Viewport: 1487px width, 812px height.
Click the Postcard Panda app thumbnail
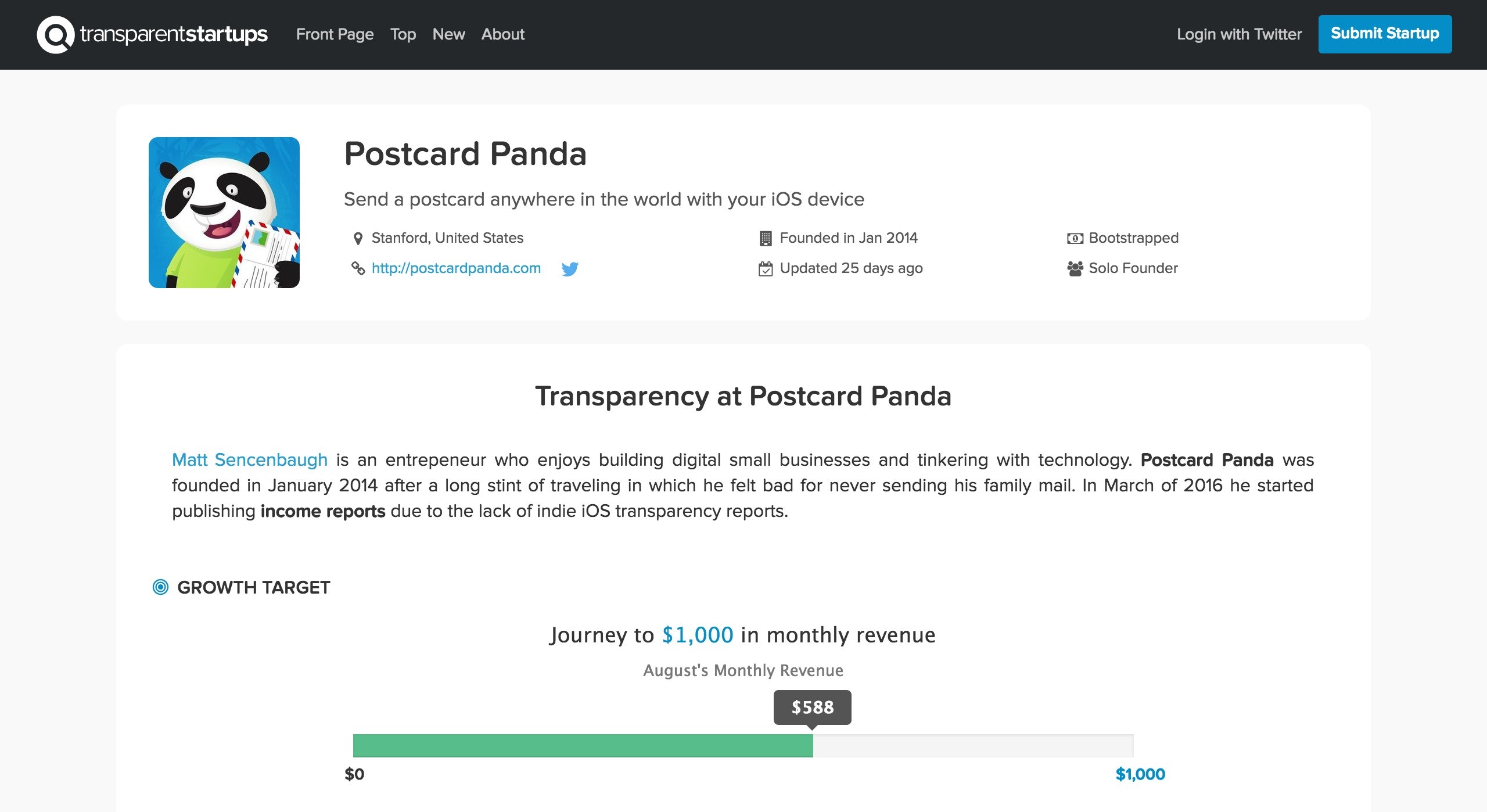tap(224, 213)
